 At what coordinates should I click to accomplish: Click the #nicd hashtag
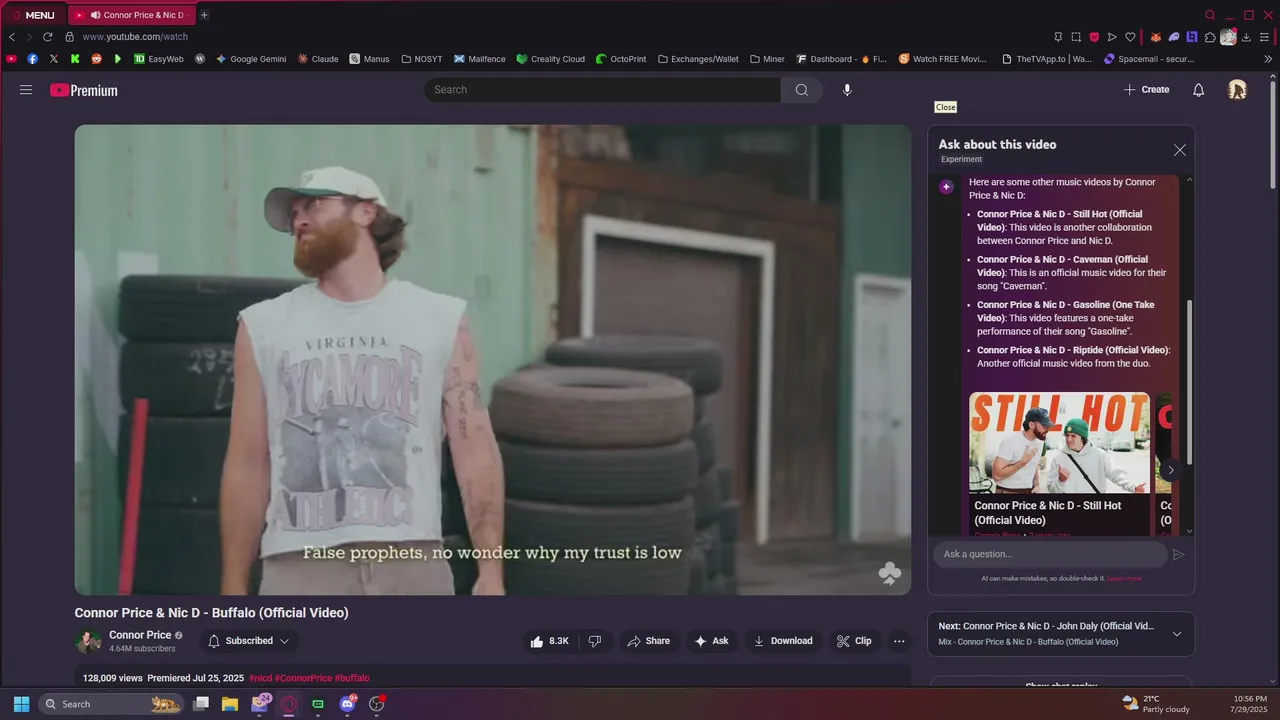[260, 678]
